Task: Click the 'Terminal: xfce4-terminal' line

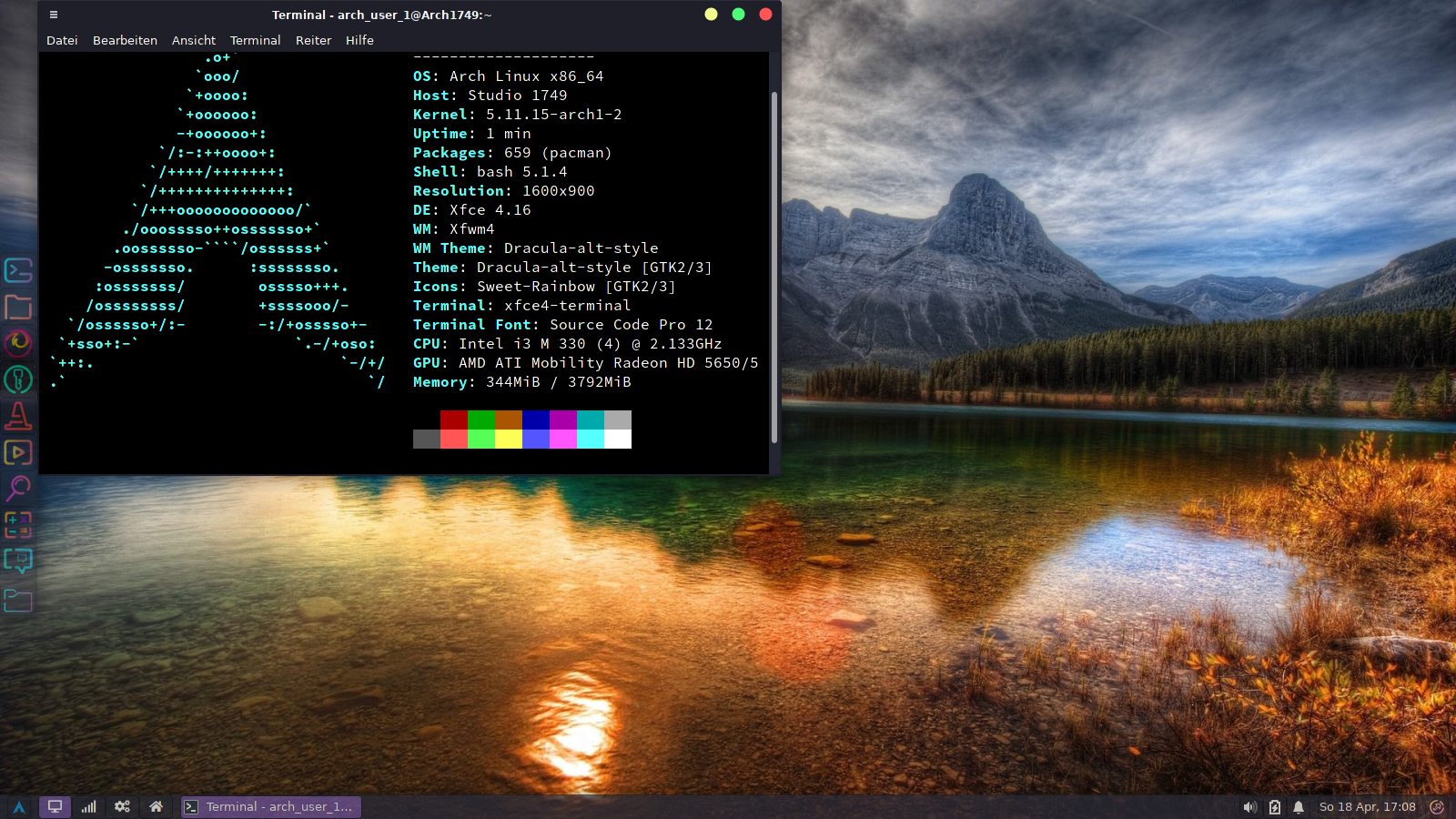Action: point(521,306)
